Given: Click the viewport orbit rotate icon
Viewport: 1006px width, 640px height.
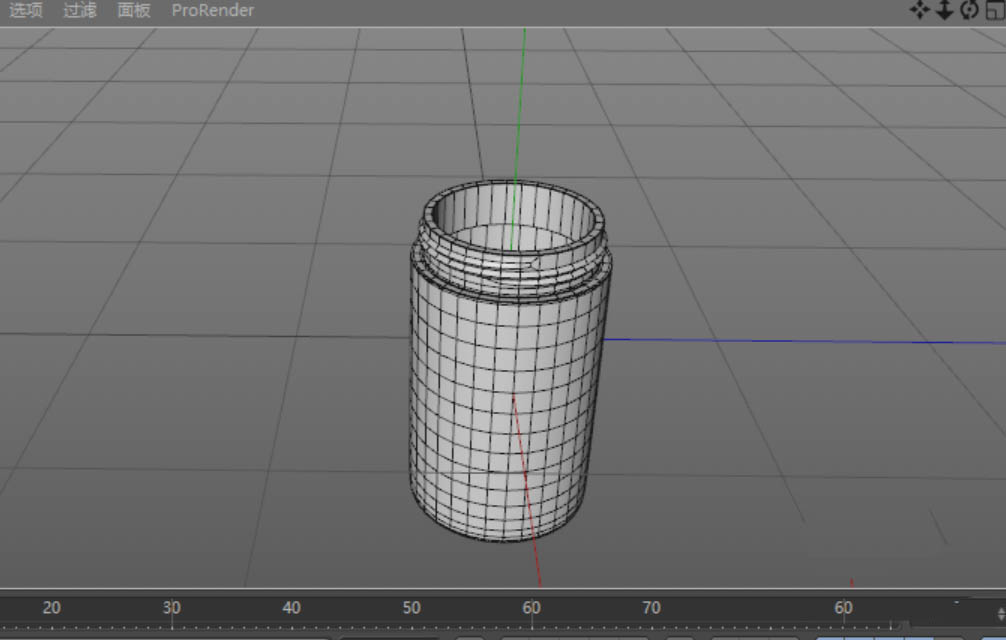Looking at the screenshot, I should [x=969, y=10].
